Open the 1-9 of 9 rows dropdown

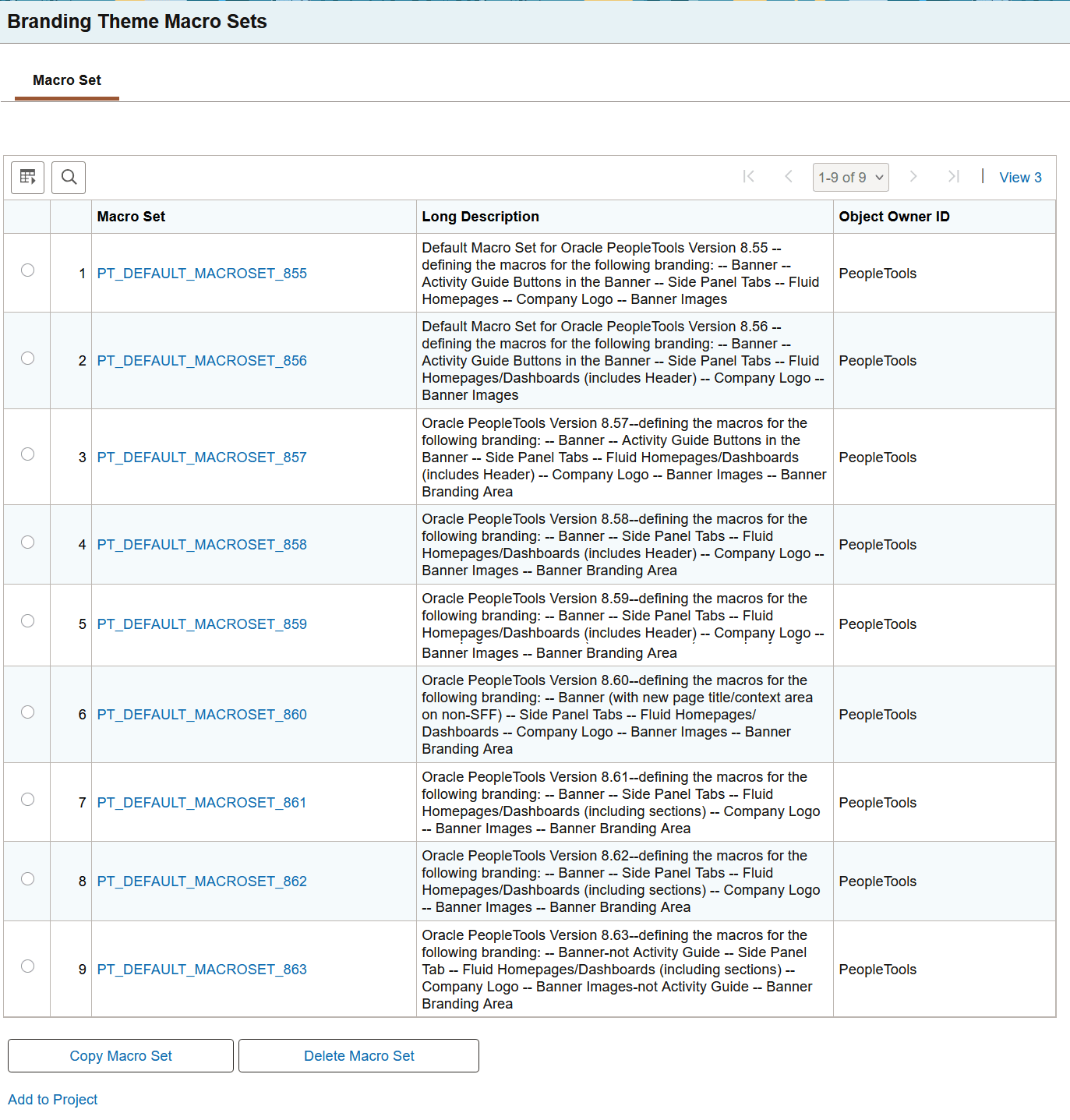click(x=850, y=177)
